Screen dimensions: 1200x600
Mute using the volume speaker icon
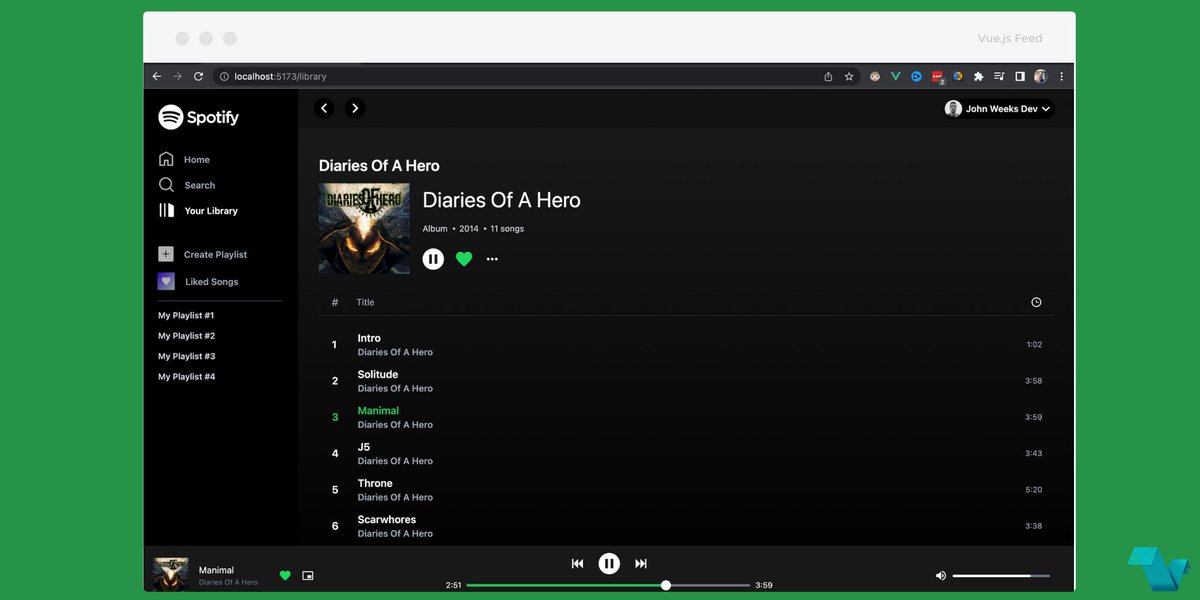pyautogui.click(x=940, y=576)
